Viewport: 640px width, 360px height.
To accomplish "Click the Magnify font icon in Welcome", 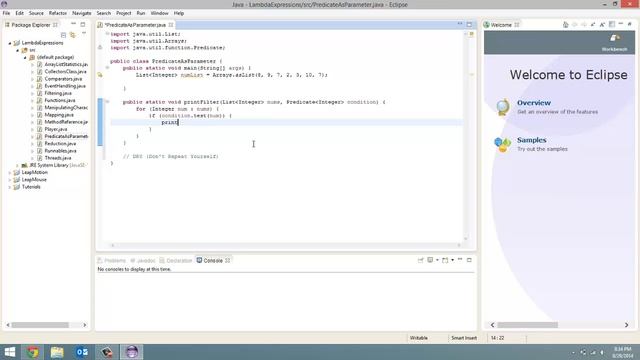I will [x=602, y=24].
